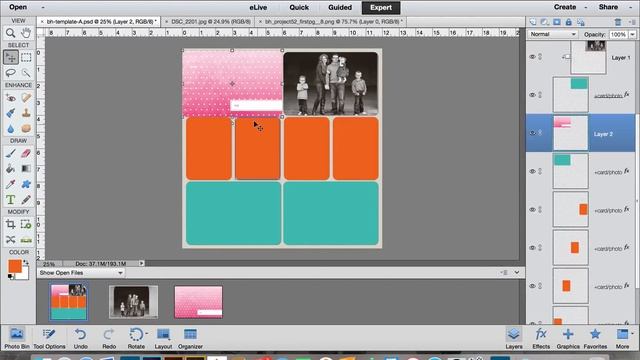This screenshot has height=360, width=640.
Task: Select the Color Picker eyedropper tool
Action: tap(11, 184)
